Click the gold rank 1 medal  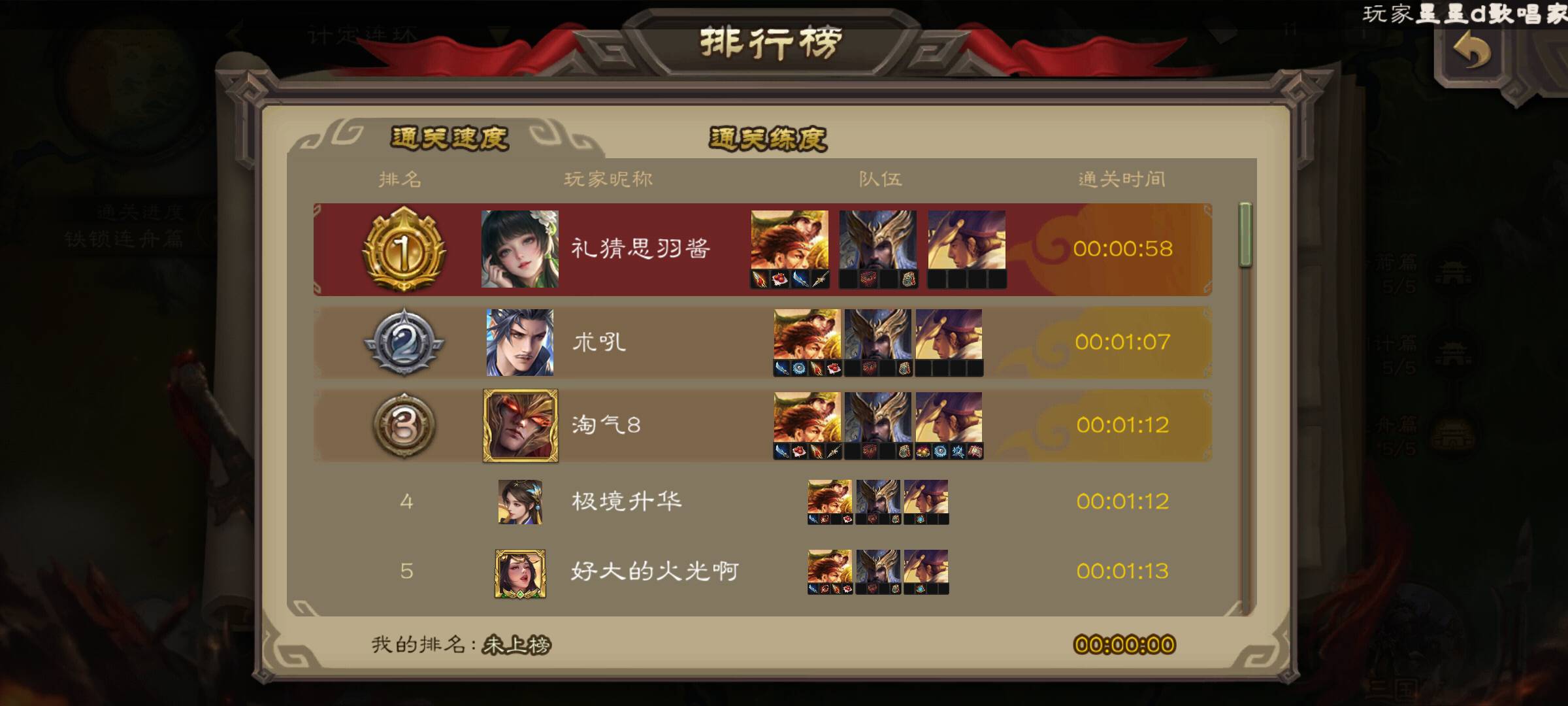click(404, 249)
